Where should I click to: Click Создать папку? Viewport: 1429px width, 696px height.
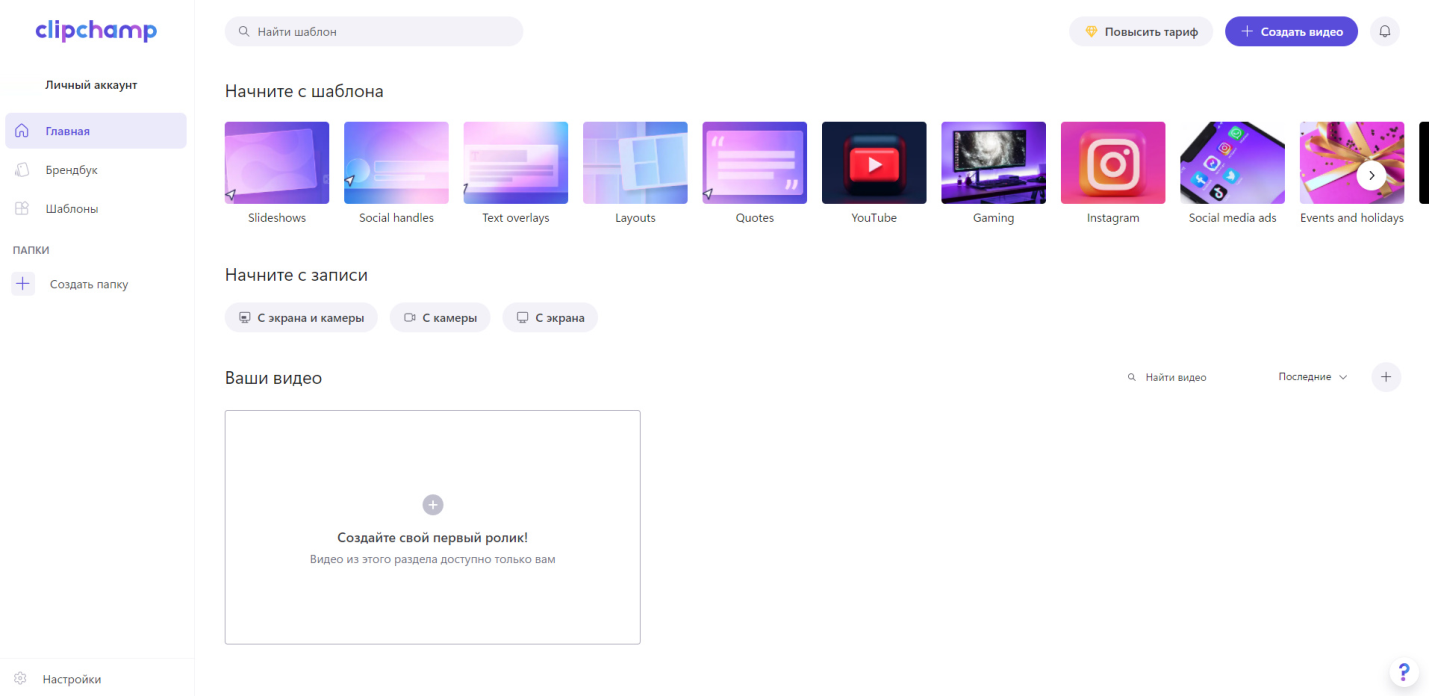coord(89,284)
